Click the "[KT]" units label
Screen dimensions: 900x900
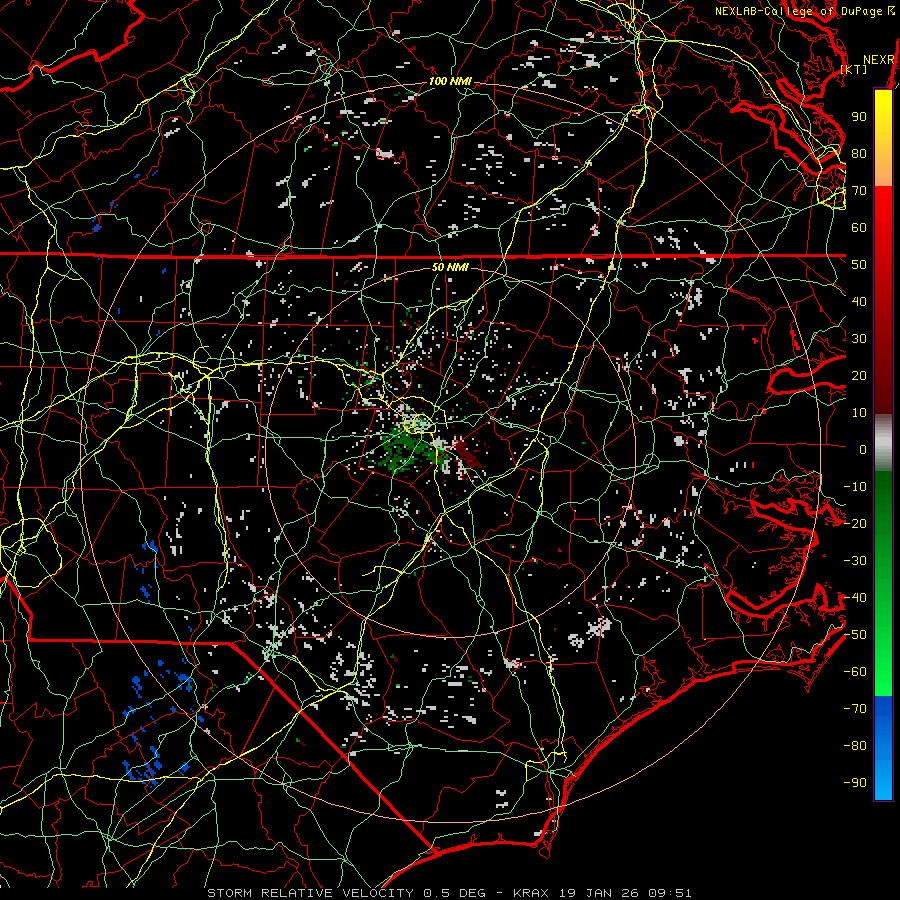[854, 69]
